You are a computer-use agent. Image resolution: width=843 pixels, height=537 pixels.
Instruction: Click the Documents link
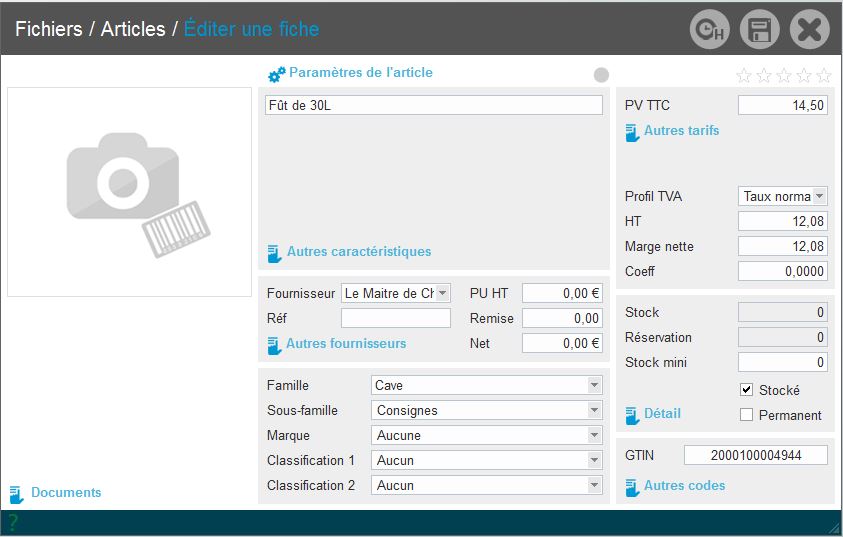point(65,492)
